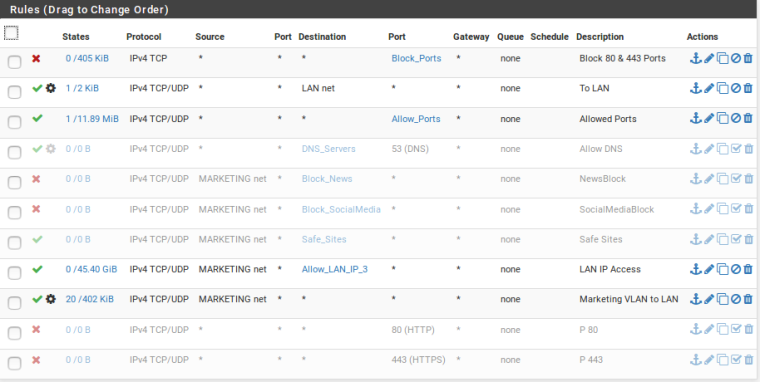760x382 pixels.
Task: Edit the LAN IP Access rule
Action: (x=709, y=269)
